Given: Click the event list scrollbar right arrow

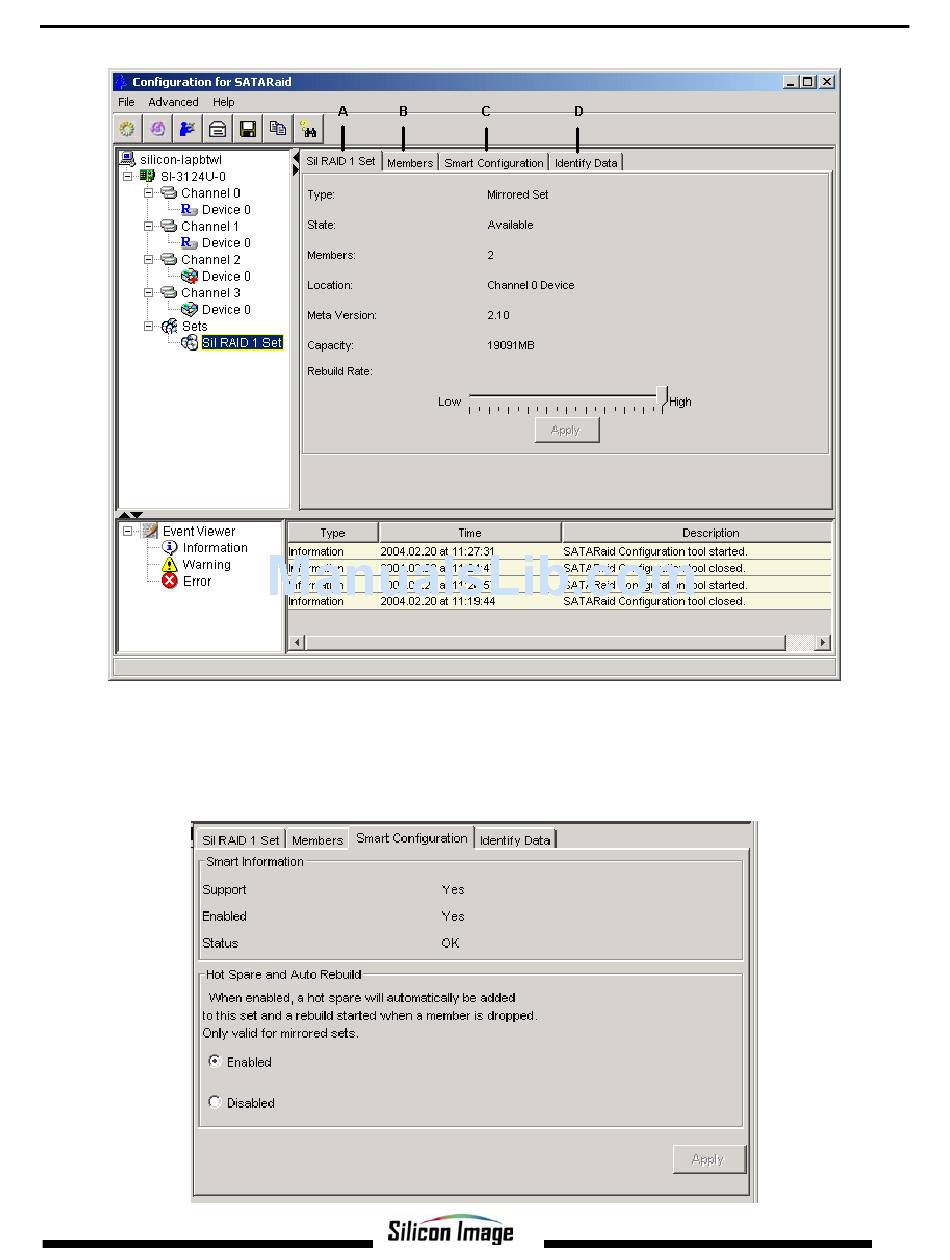Looking at the screenshot, I should coord(823,643).
